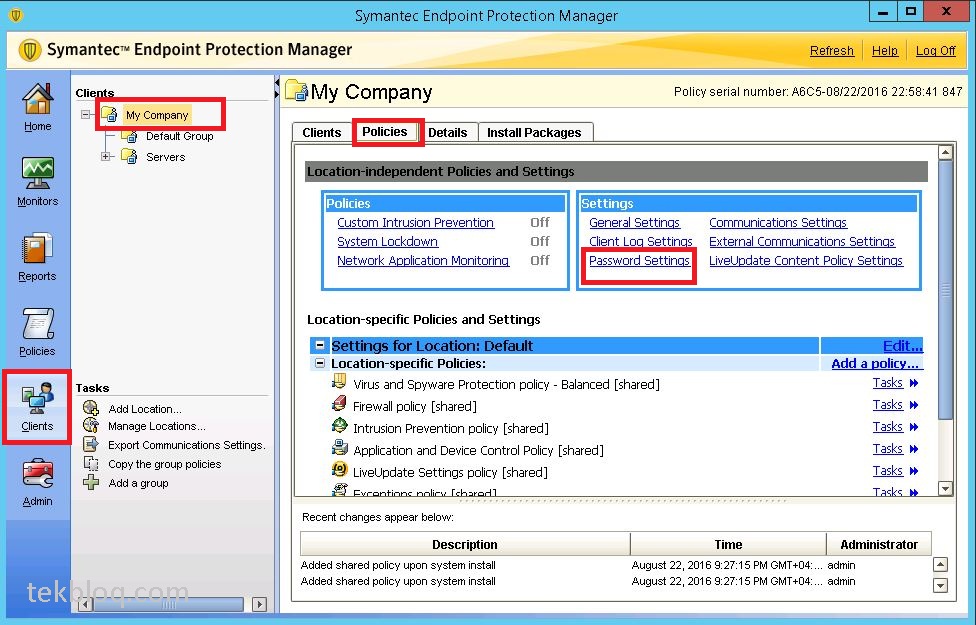Open Tasks menu for LiveUpdate Settings policy
This screenshot has height=625, width=976.
(x=895, y=471)
